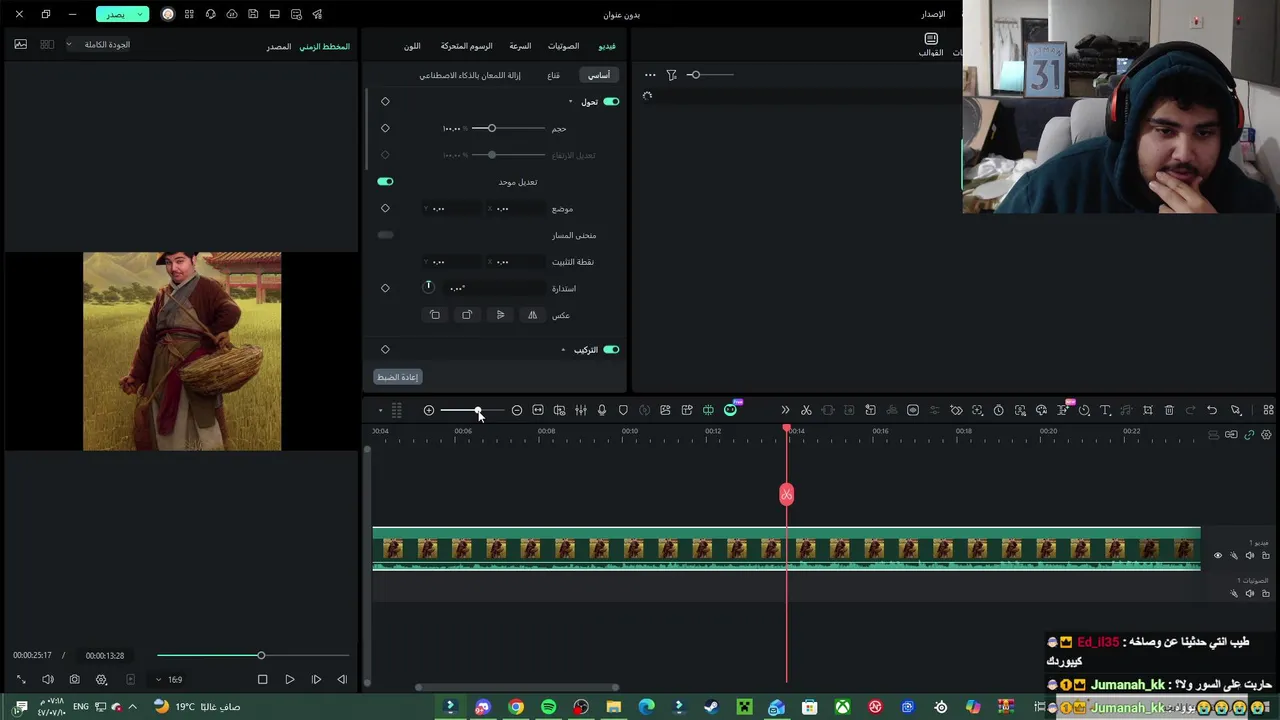1280x720 pixels.
Task: Click the timeline settings gear icon
Action: (1266, 435)
